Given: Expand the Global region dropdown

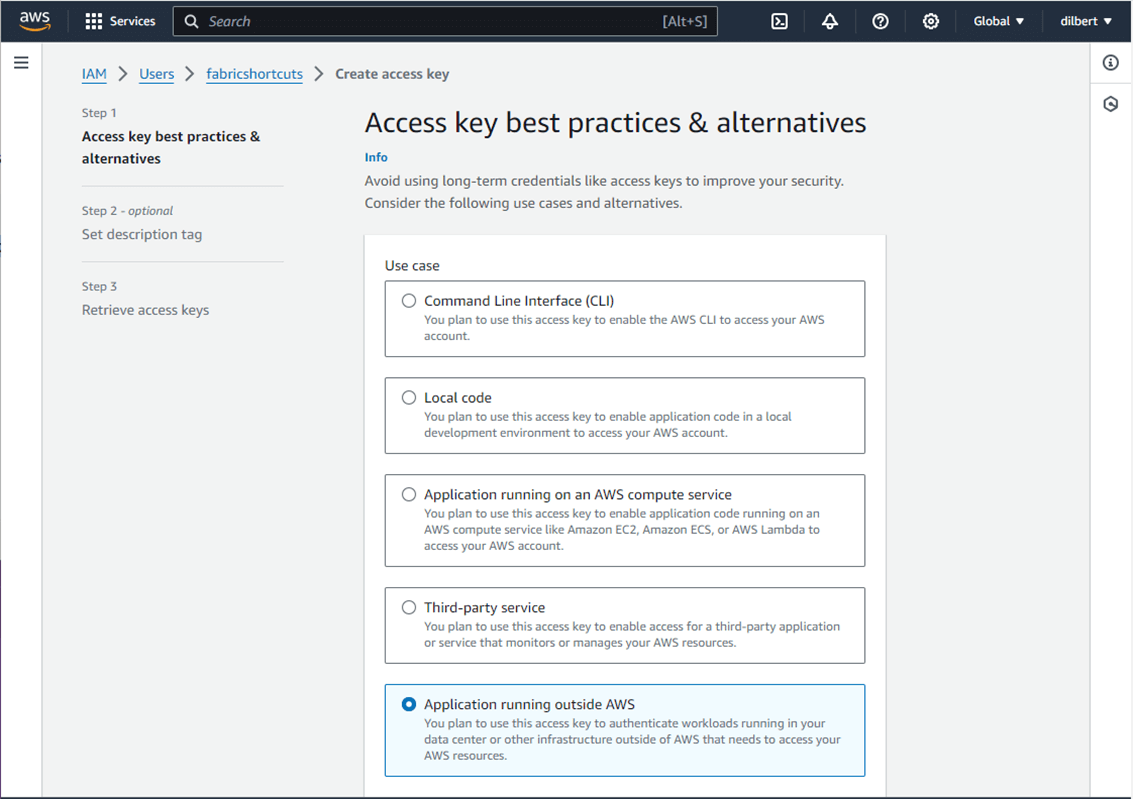Looking at the screenshot, I should (x=999, y=21).
